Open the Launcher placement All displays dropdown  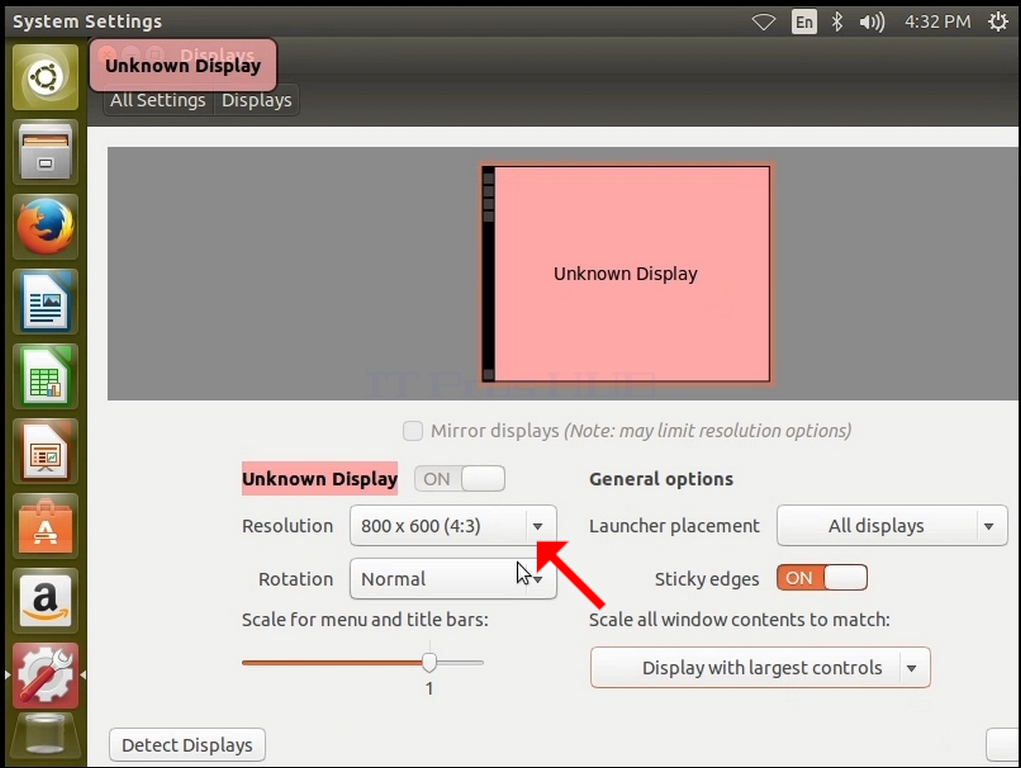coord(892,526)
